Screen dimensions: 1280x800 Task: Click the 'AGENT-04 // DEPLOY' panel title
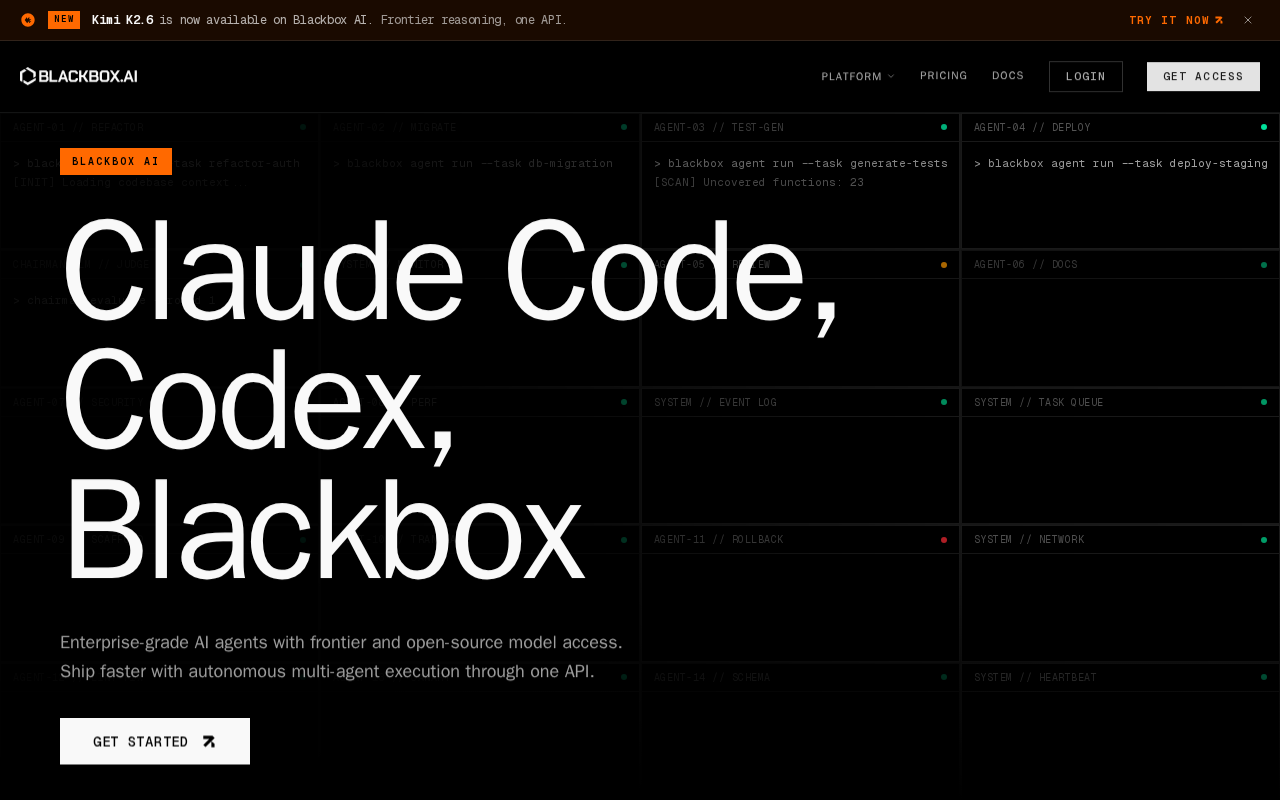pos(1032,128)
